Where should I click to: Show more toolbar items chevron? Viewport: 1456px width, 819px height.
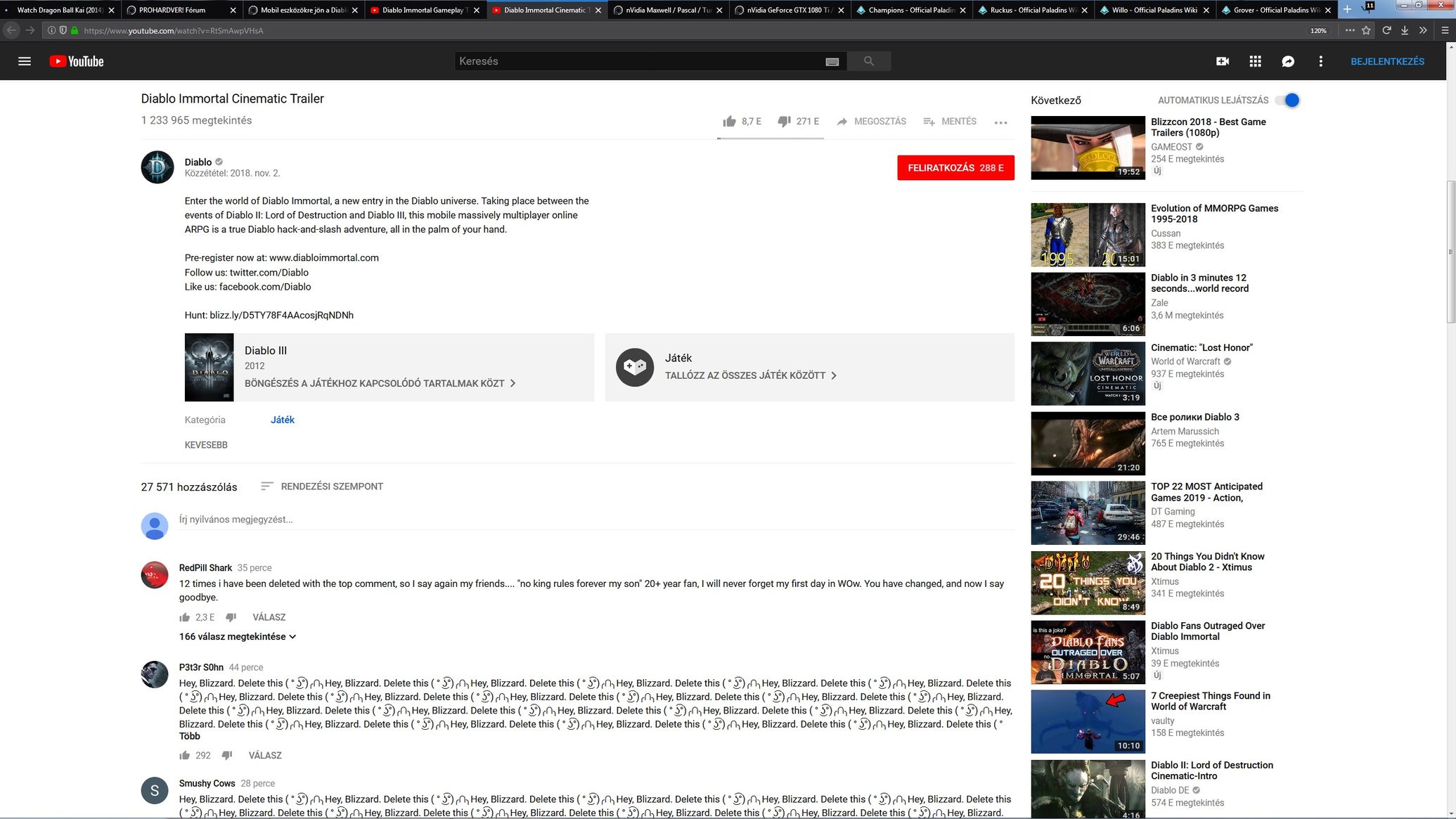pyautogui.click(x=1423, y=30)
